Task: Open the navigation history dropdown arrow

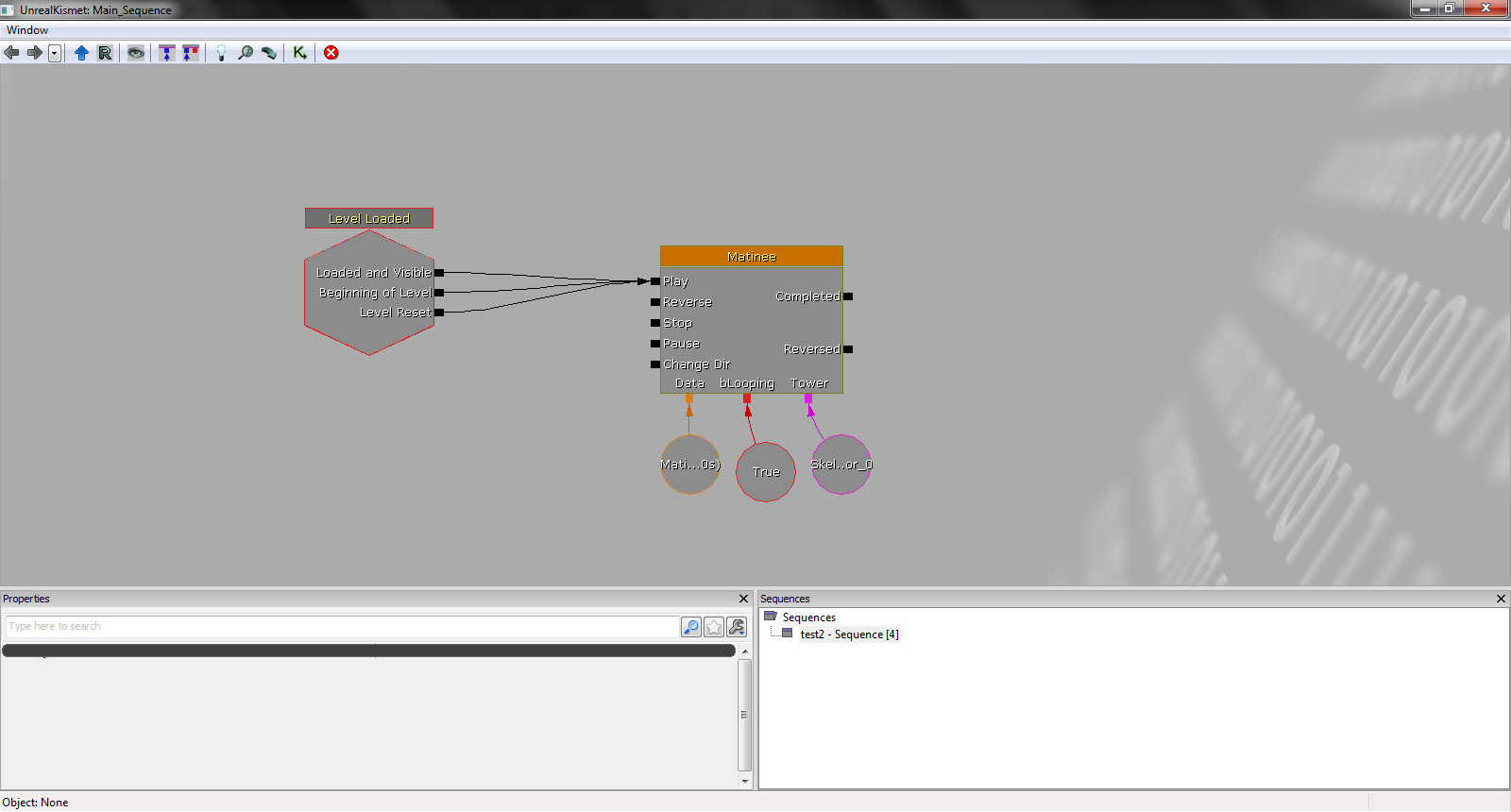Action: pyautogui.click(x=55, y=53)
